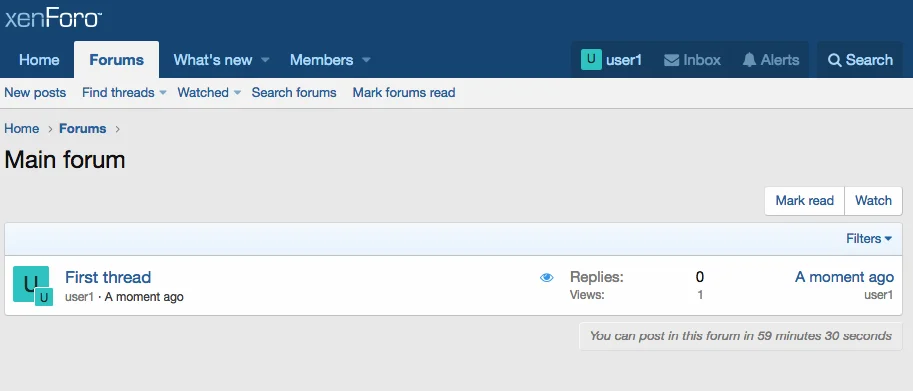Image resolution: width=913 pixels, height=391 pixels.
Task: Toggle the watched eye icon on First thread
Action: click(546, 278)
